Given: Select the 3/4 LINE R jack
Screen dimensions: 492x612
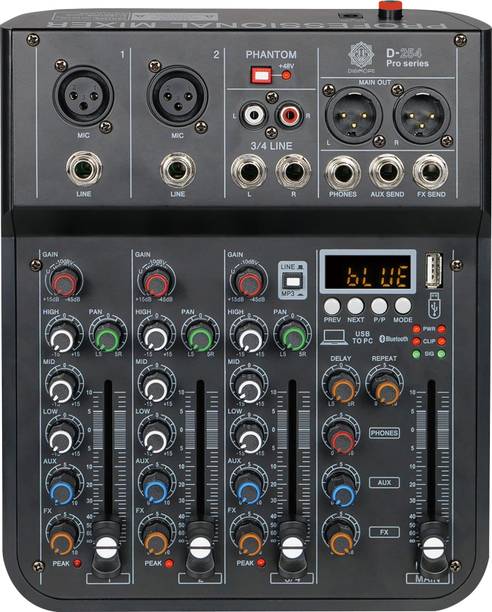Looking at the screenshot, I should click(x=293, y=172).
